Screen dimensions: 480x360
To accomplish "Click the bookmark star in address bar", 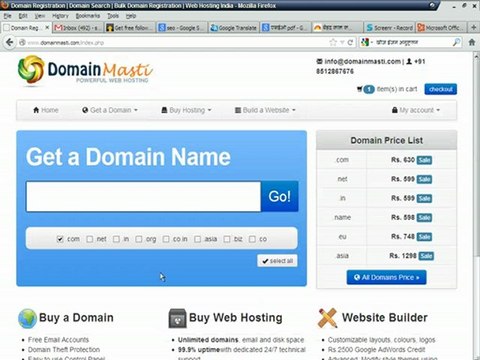I will click(333, 42).
